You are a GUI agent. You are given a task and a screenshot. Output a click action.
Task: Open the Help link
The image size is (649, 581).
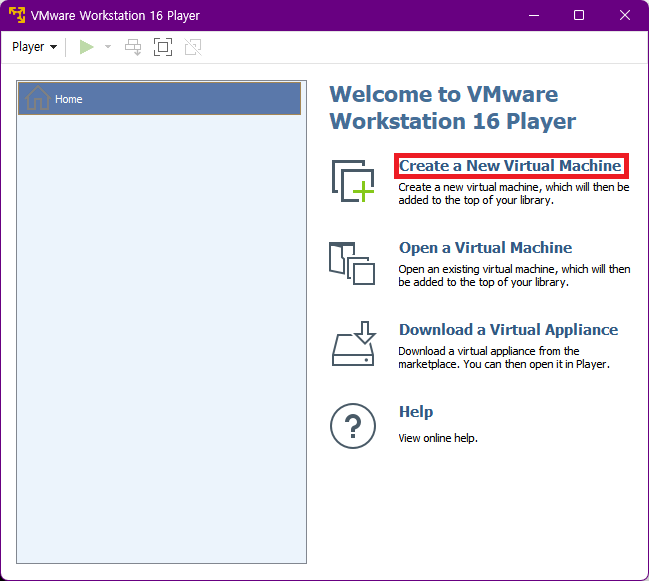point(416,412)
